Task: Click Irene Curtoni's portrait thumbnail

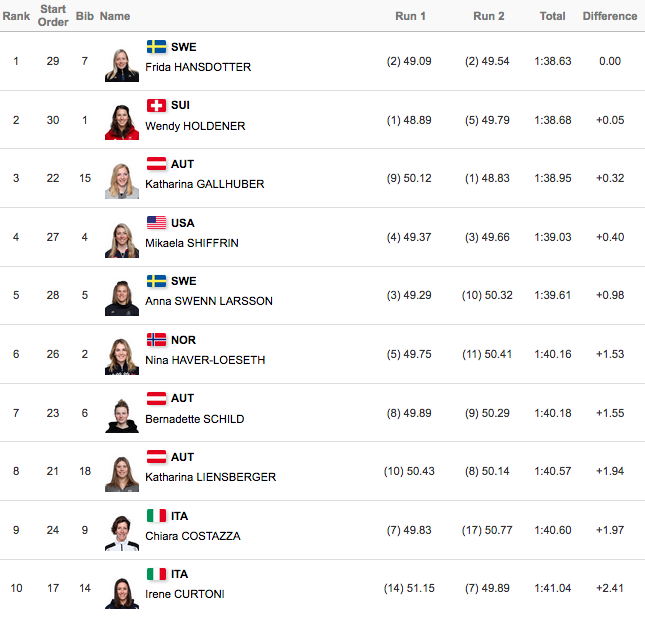Action: pos(122,592)
